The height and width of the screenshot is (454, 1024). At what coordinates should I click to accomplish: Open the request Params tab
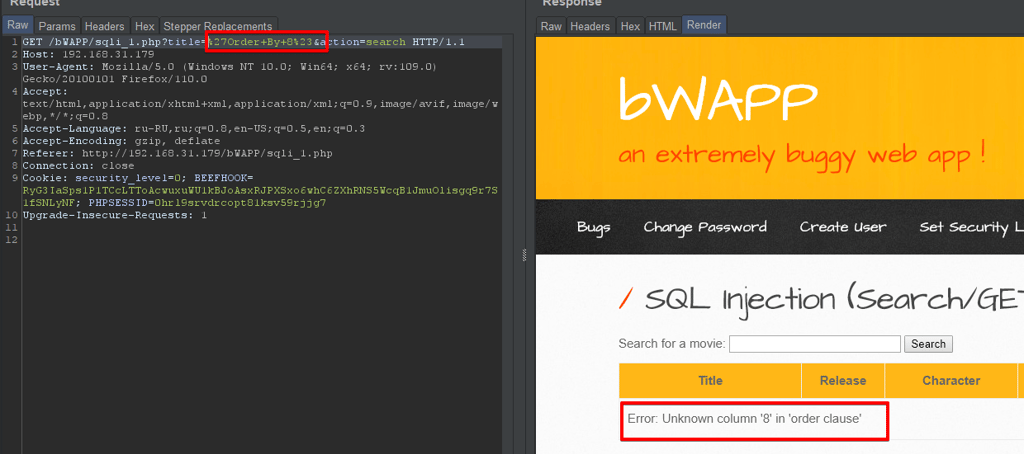57,26
